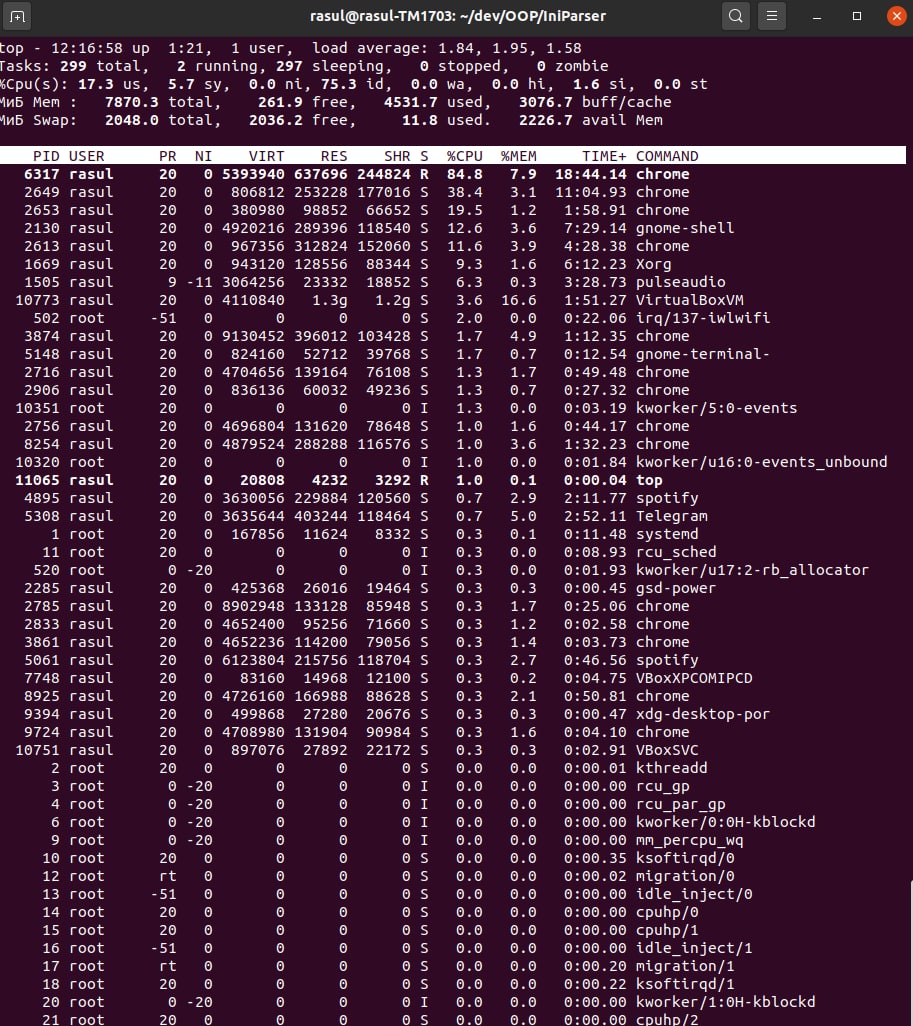Click the idle_inject/0 command name

click(x=694, y=894)
